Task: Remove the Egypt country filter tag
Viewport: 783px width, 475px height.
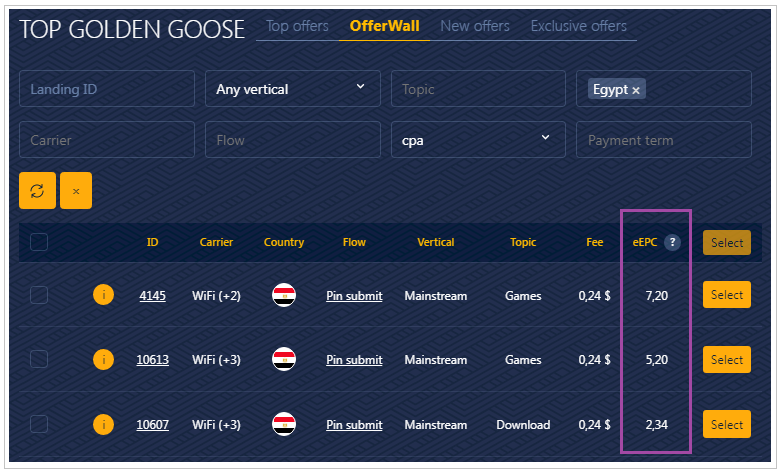Action: coord(636,90)
